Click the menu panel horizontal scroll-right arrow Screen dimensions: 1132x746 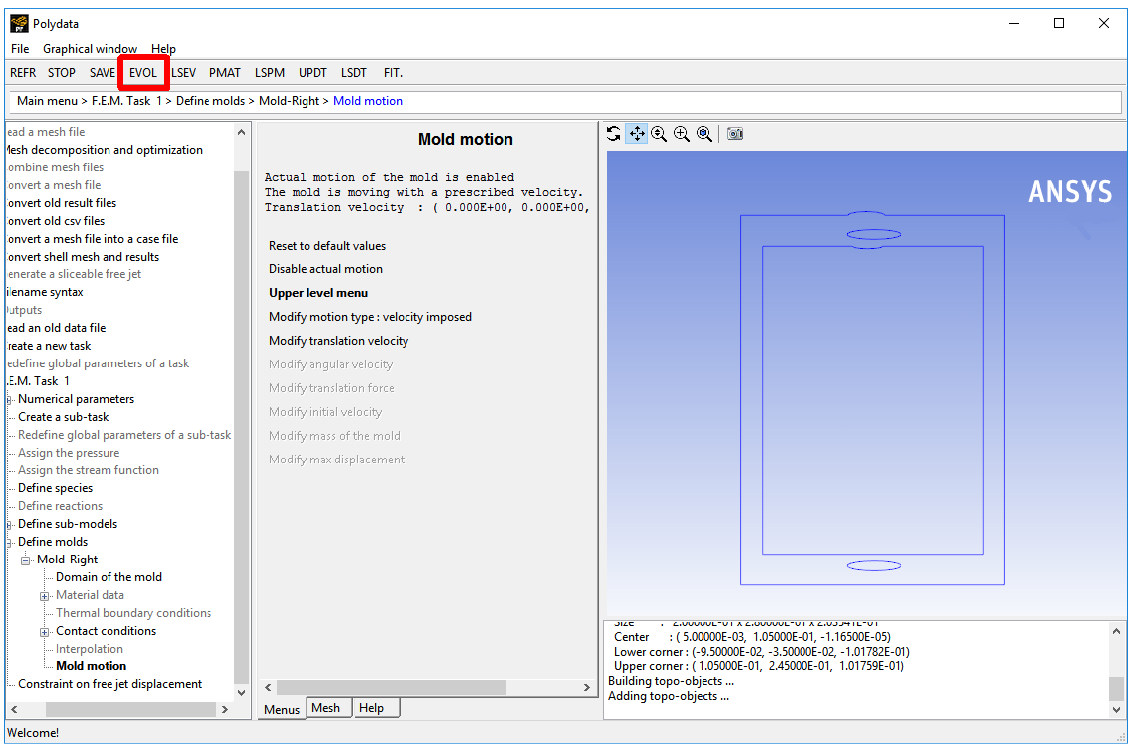pyautogui.click(x=586, y=688)
